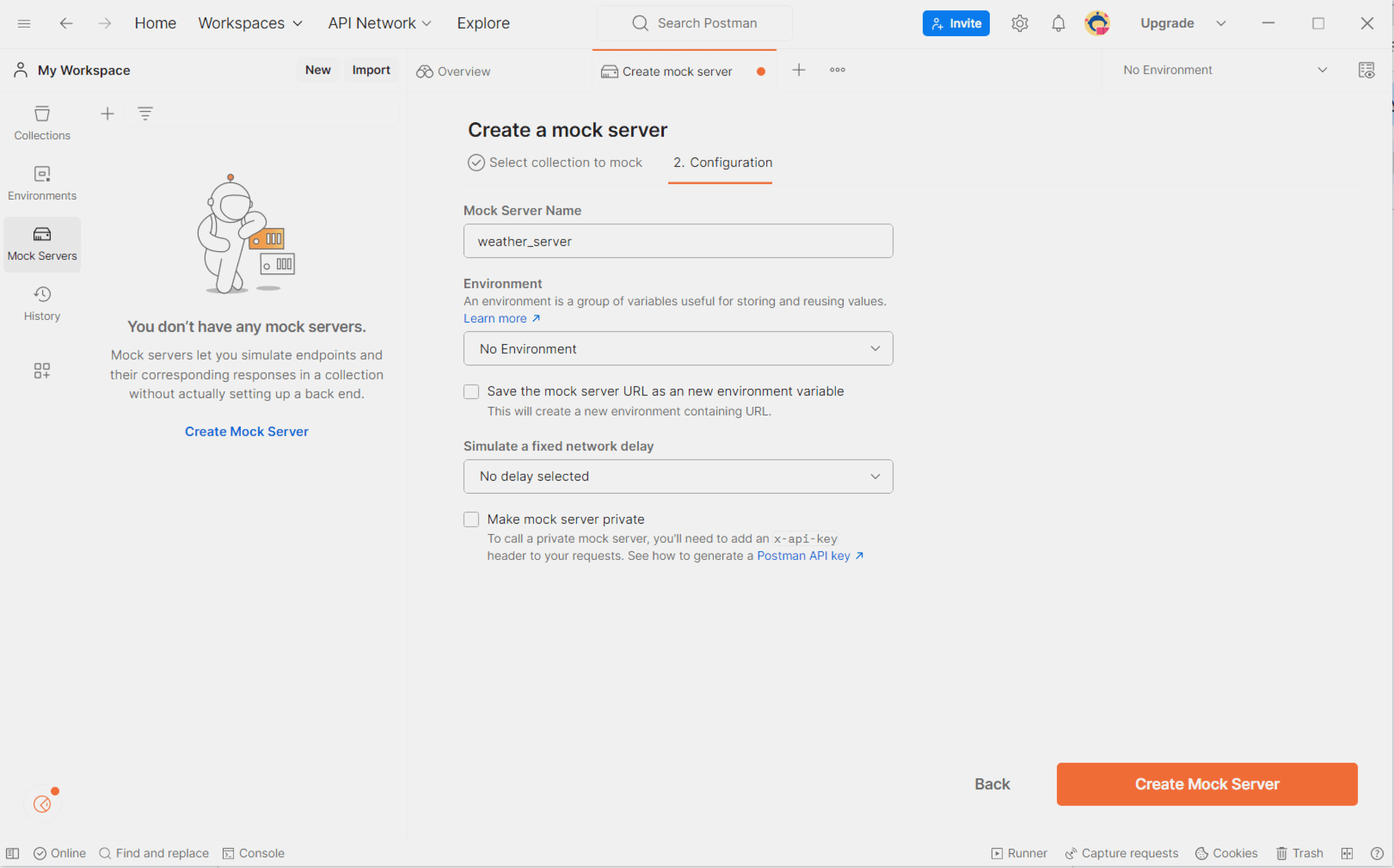Open the hamburger menu icon
Screen dimensions: 1394x868
point(24,24)
